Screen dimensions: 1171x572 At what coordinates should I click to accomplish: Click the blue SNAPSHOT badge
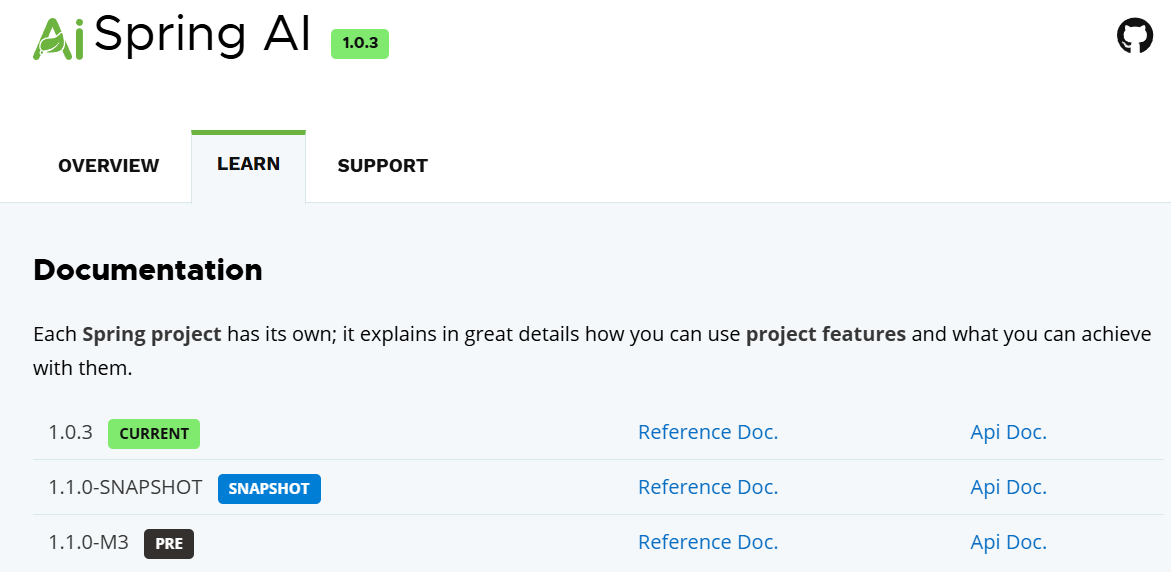pyautogui.click(x=269, y=489)
